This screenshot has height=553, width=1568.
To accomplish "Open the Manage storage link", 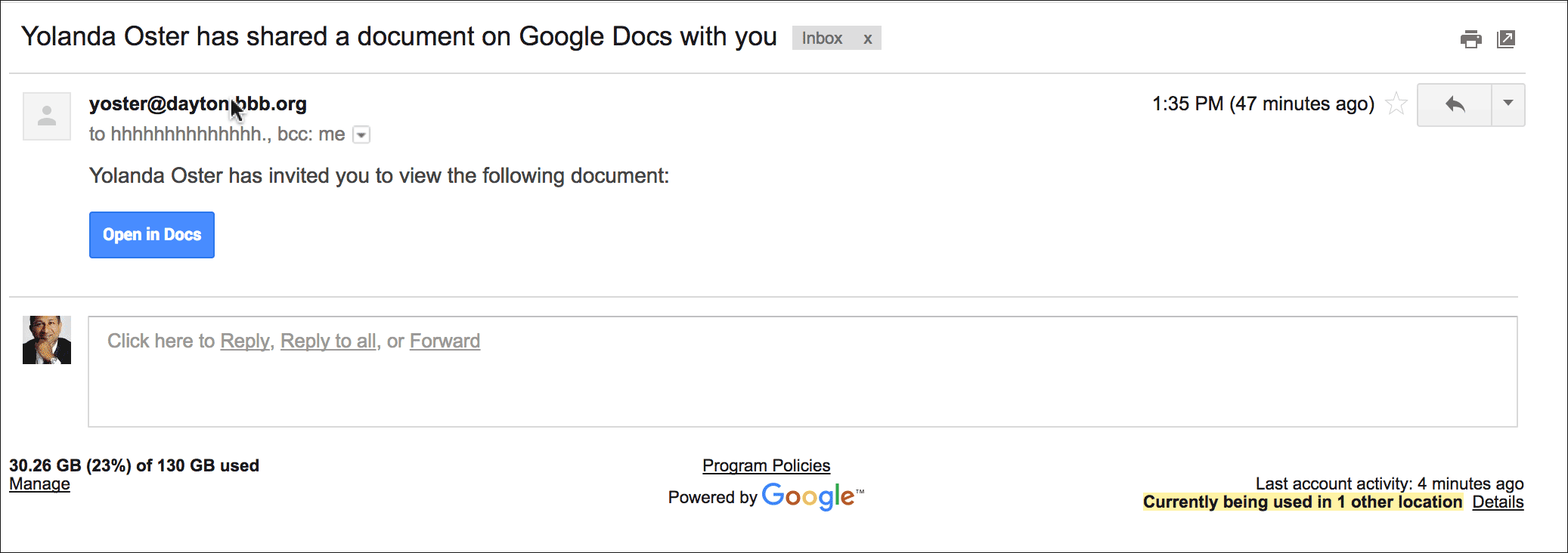I will (x=39, y=484).
